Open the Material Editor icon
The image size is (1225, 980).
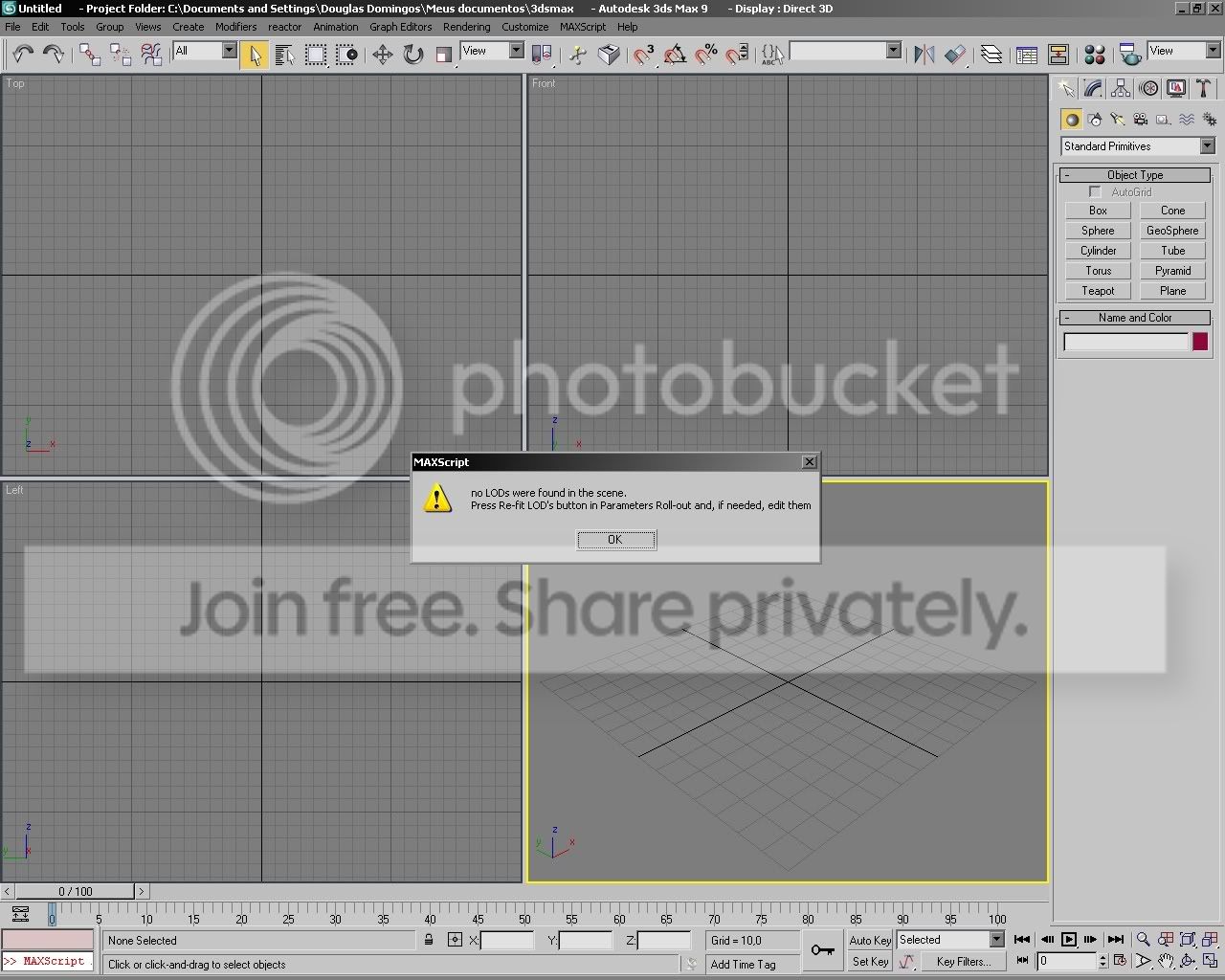coord(1096,55)
